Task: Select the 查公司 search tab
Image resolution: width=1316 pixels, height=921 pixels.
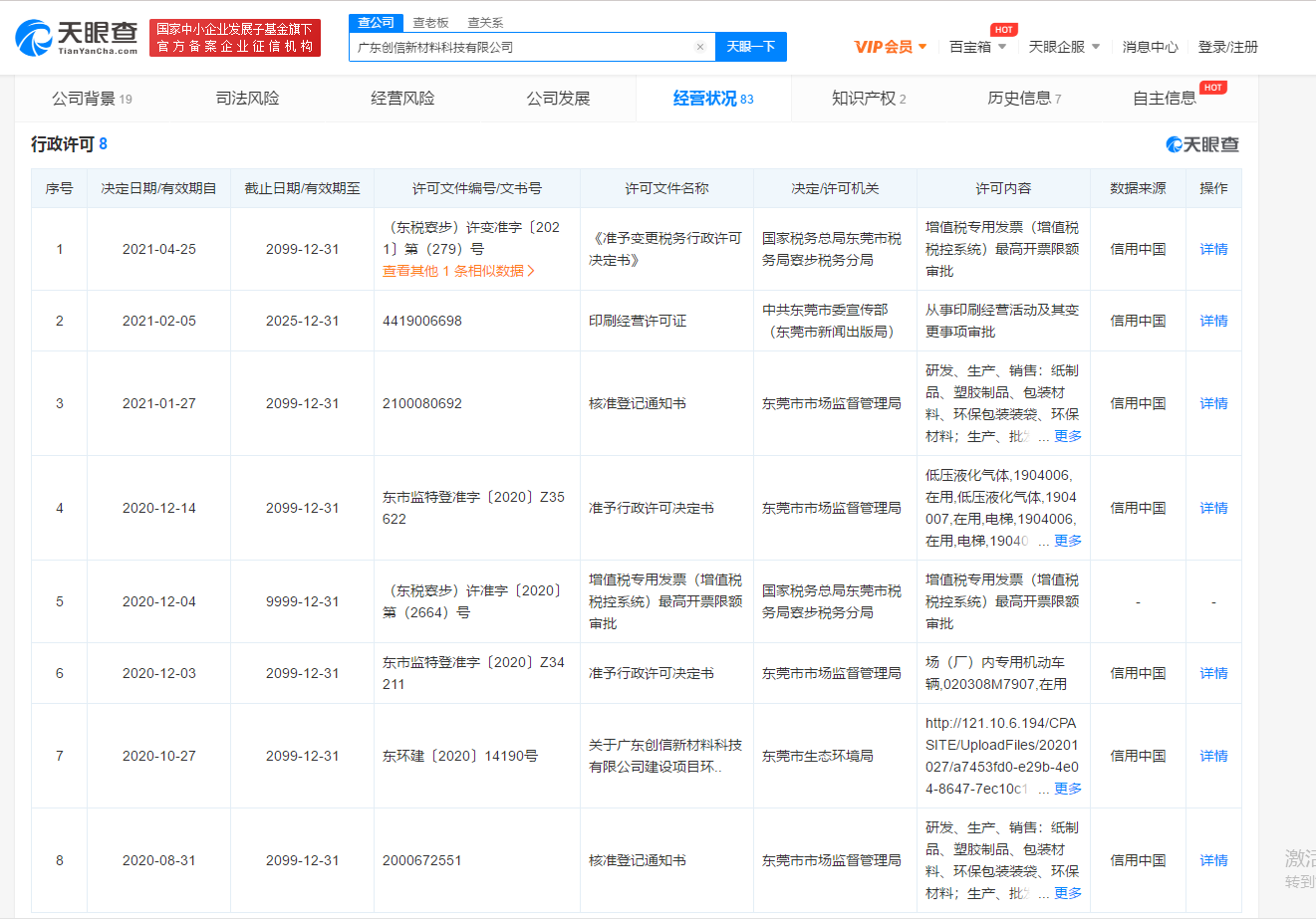Action: [x=376, y=22]
